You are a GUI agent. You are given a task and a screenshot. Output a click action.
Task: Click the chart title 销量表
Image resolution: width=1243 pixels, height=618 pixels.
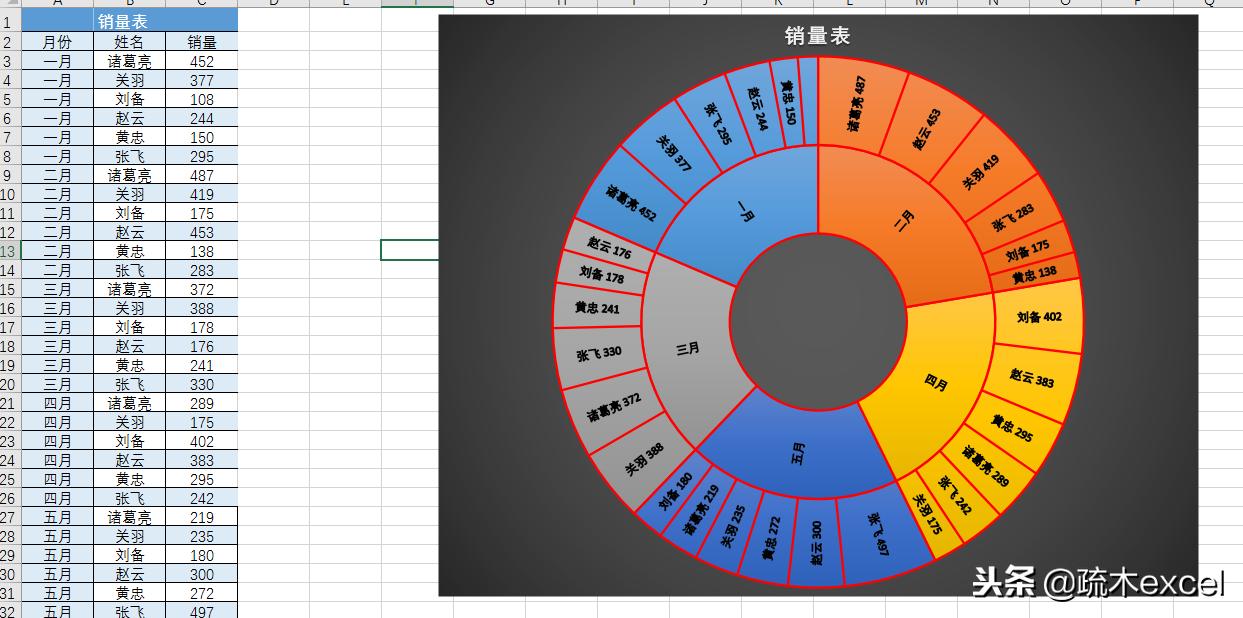[x=817, y=36]
